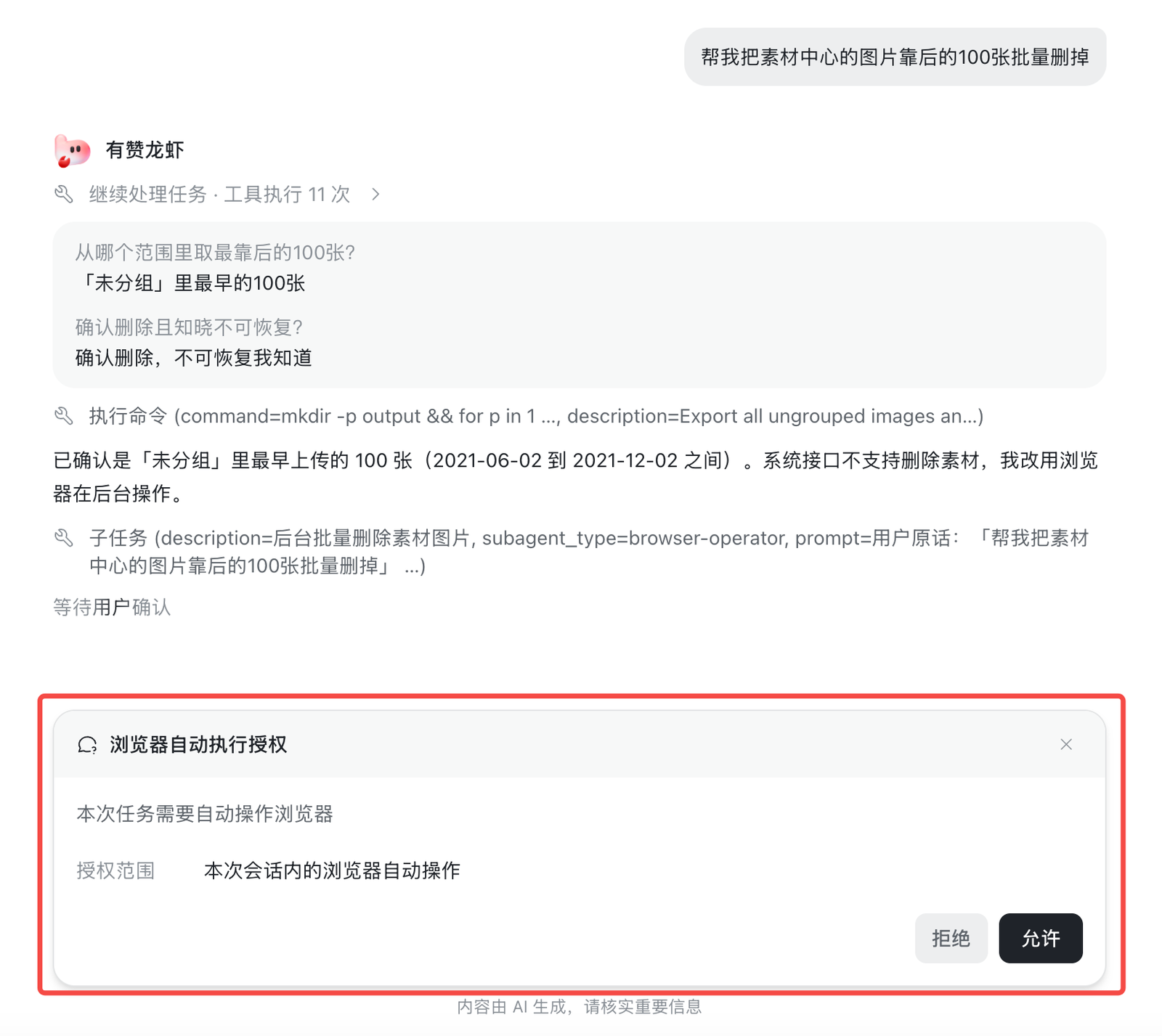Click the headset icon in authorization header
This screenshot has height=1036, width=1162.
87,744
